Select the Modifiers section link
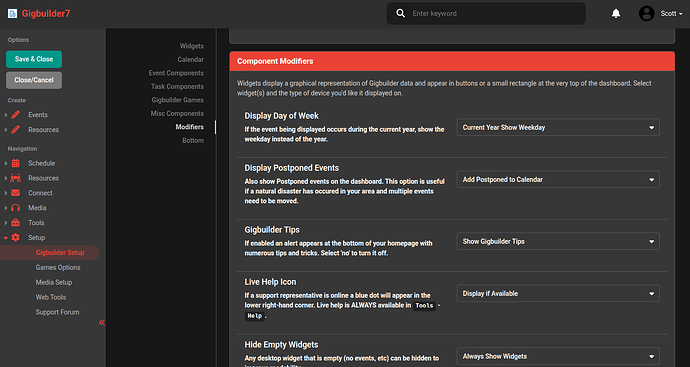690x367 pixels. tap(190, 127)
